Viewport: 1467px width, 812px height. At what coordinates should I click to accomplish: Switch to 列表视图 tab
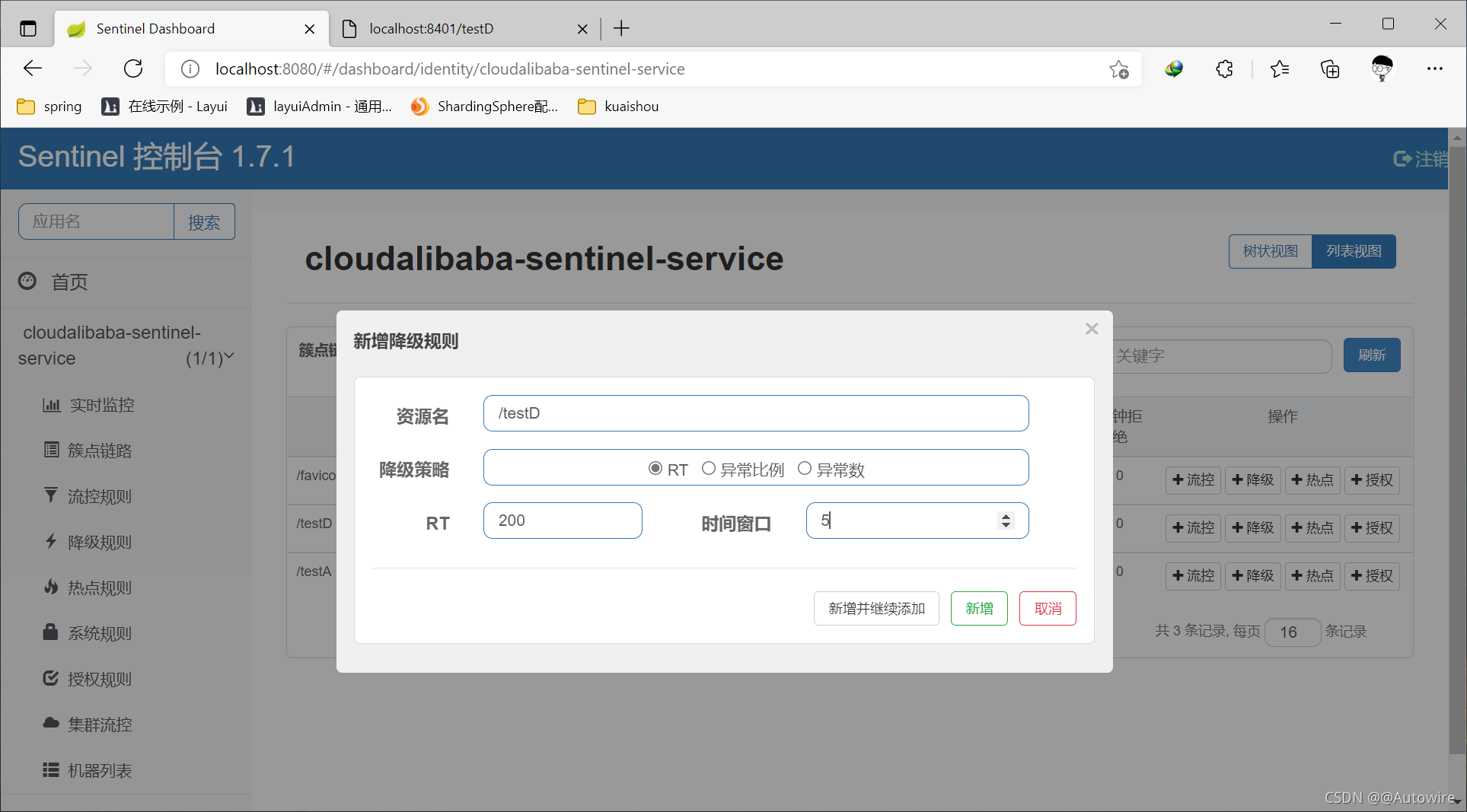tap(1354, 251)
